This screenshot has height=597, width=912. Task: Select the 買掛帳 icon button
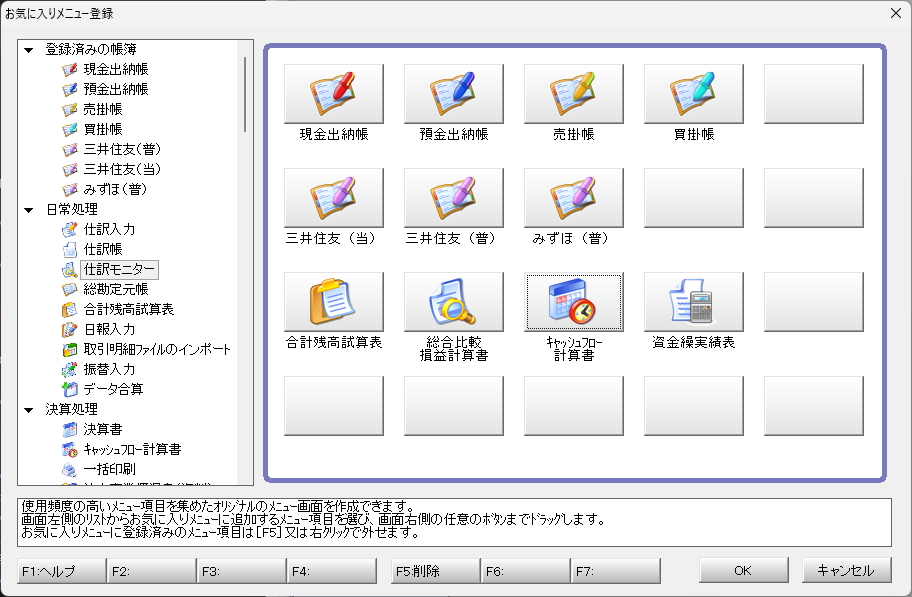pos(694,94)
